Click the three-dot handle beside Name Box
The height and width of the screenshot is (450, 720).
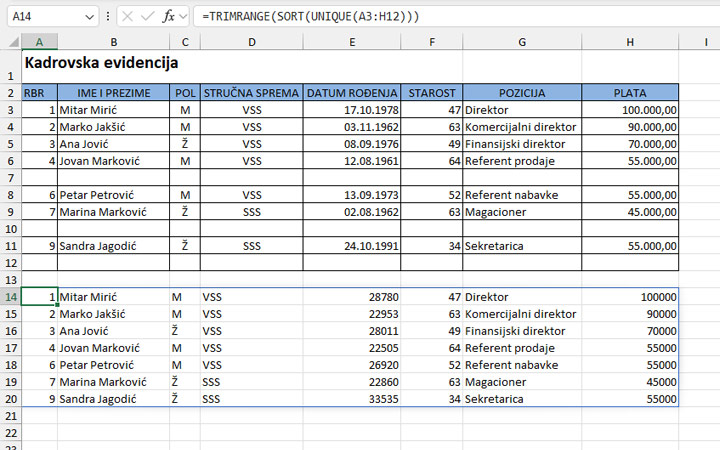point(109,17)
